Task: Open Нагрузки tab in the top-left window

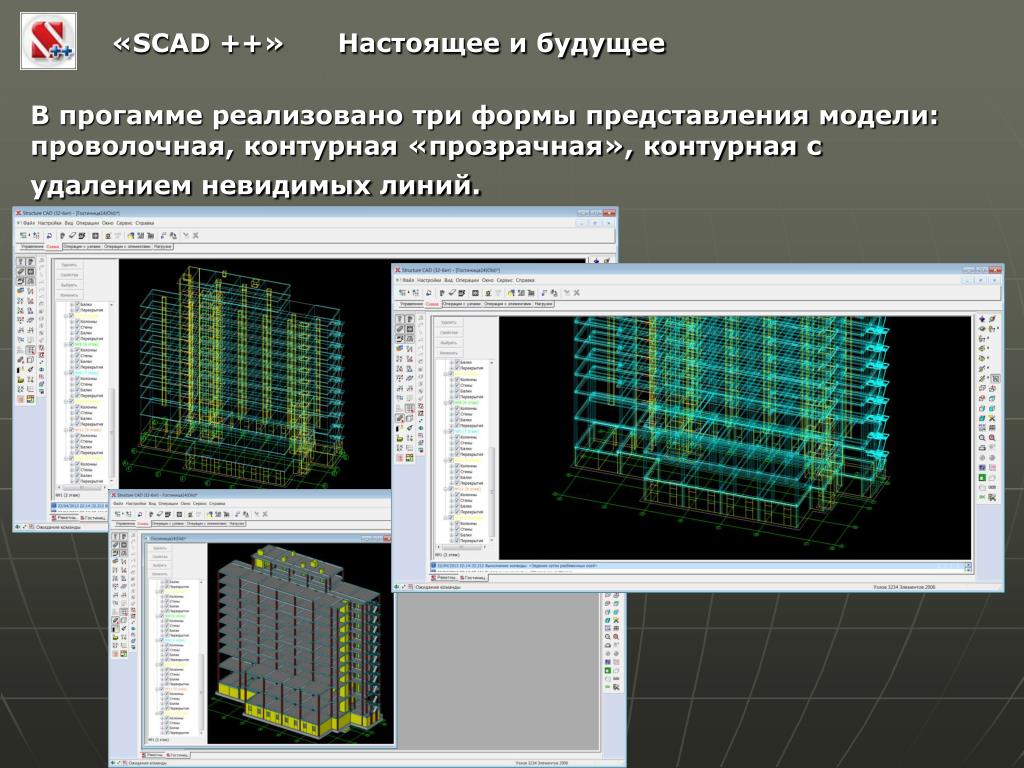Action: pyautogui.click(x=163, y=246)
